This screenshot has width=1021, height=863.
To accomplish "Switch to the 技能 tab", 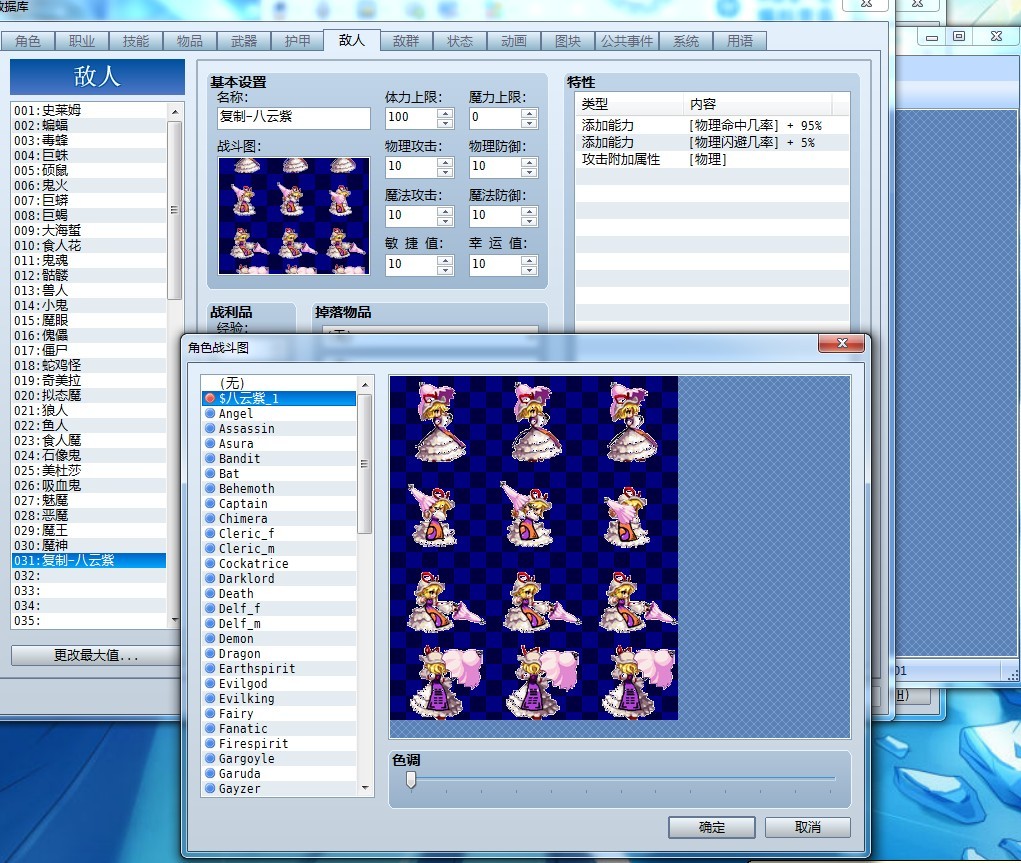I will point(135,41).
